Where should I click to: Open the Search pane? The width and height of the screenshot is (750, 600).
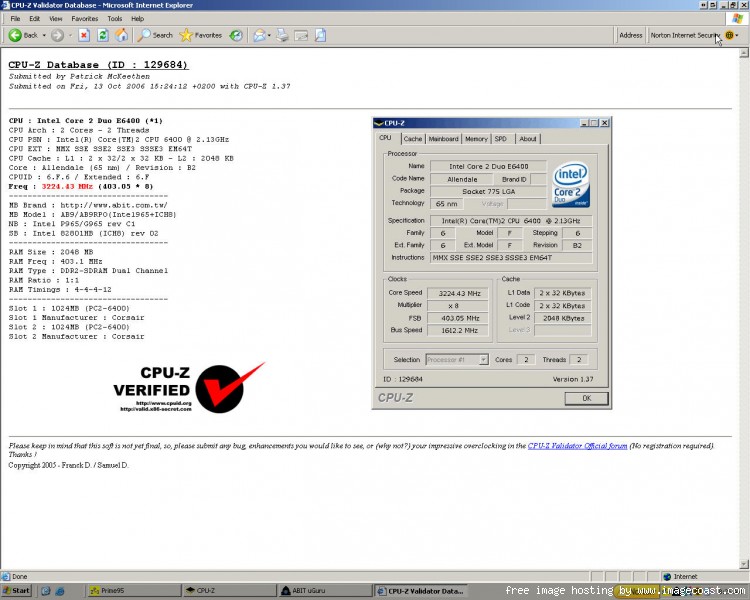155,35
